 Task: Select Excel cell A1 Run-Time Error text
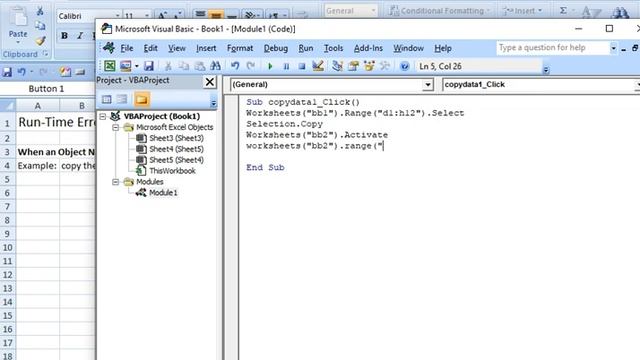coord(56,122)
